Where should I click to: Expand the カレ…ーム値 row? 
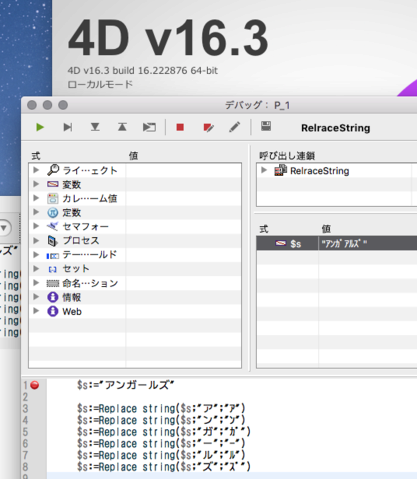click(x=36, y=198)
